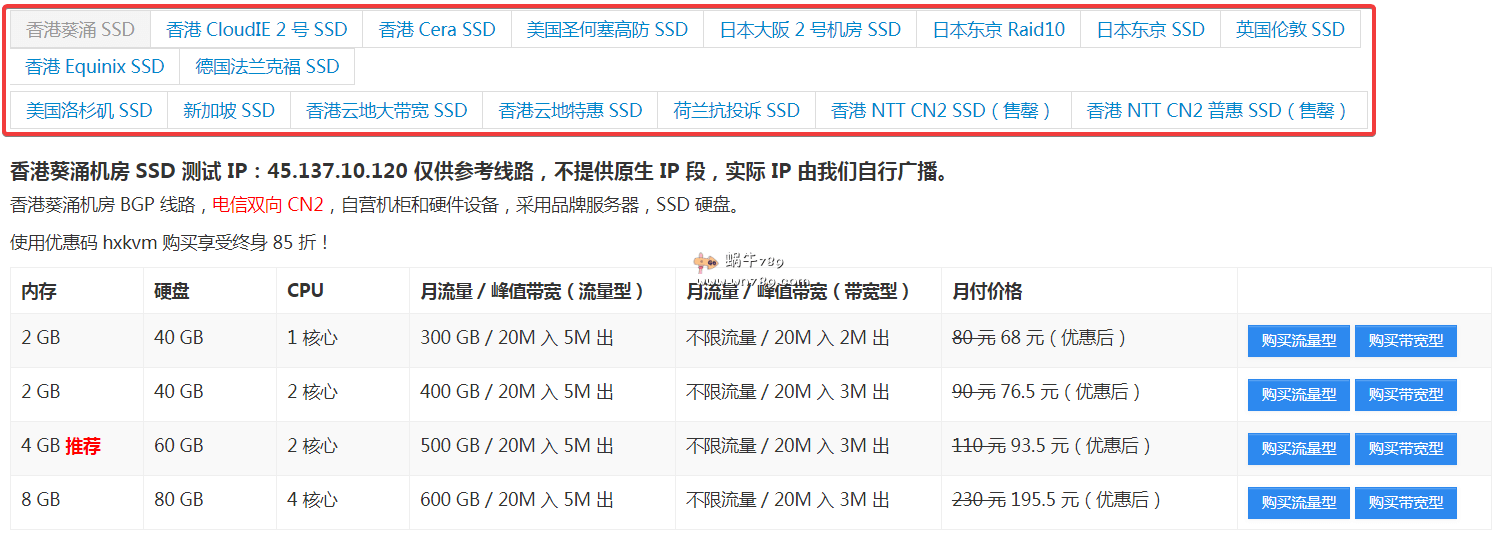Open the 香港 Cera SSD tab
The image size is (1503, 541).
pyautogui.click(x=437, y=30)
